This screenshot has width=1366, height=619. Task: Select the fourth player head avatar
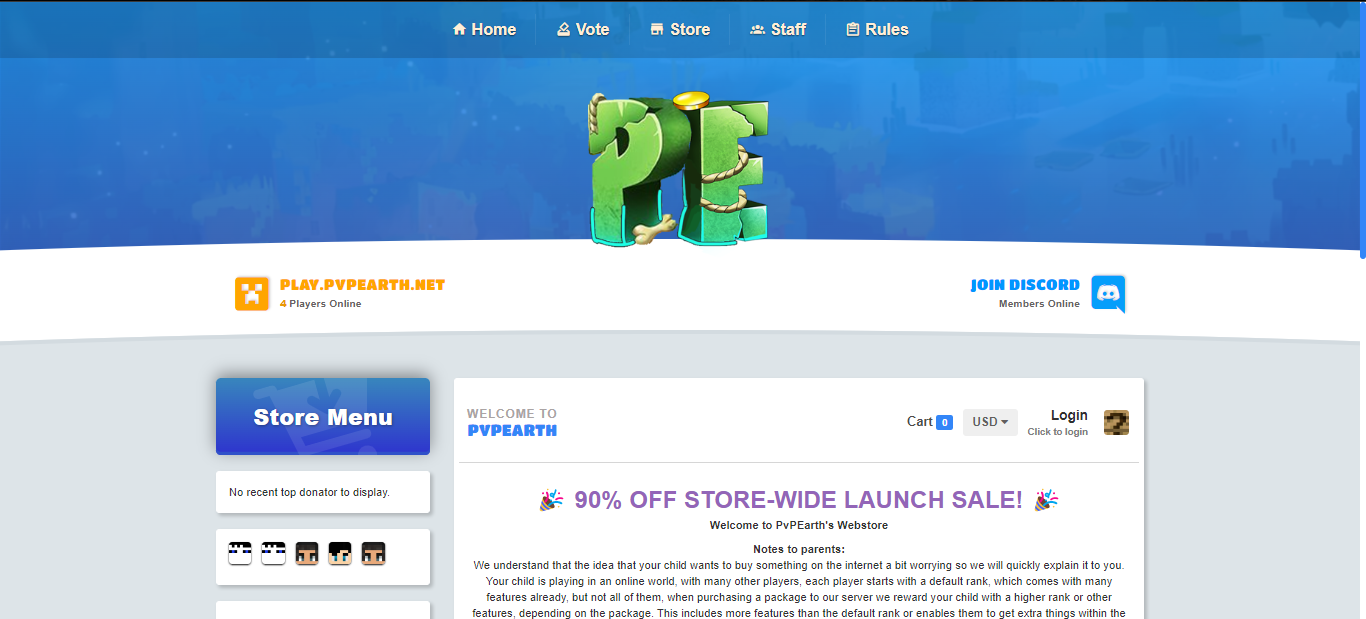[340, 553]
